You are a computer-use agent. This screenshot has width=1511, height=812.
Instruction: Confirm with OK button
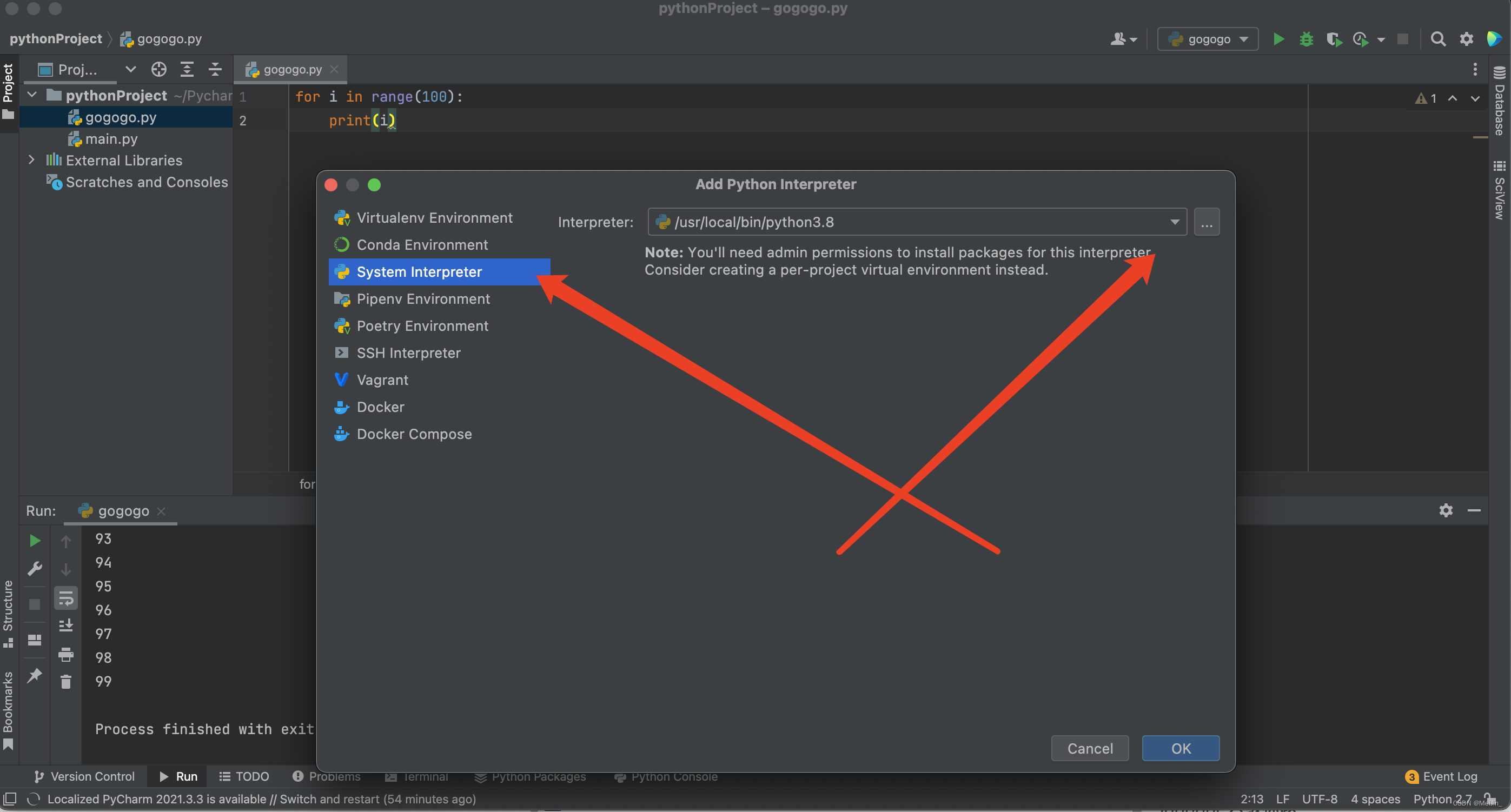coord(1180,748)
